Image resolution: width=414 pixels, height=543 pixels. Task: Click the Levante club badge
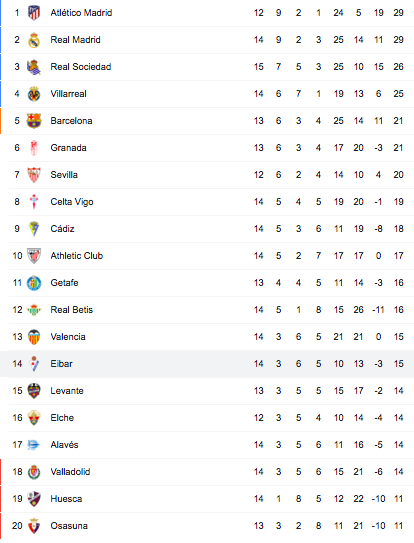[34, 391]
